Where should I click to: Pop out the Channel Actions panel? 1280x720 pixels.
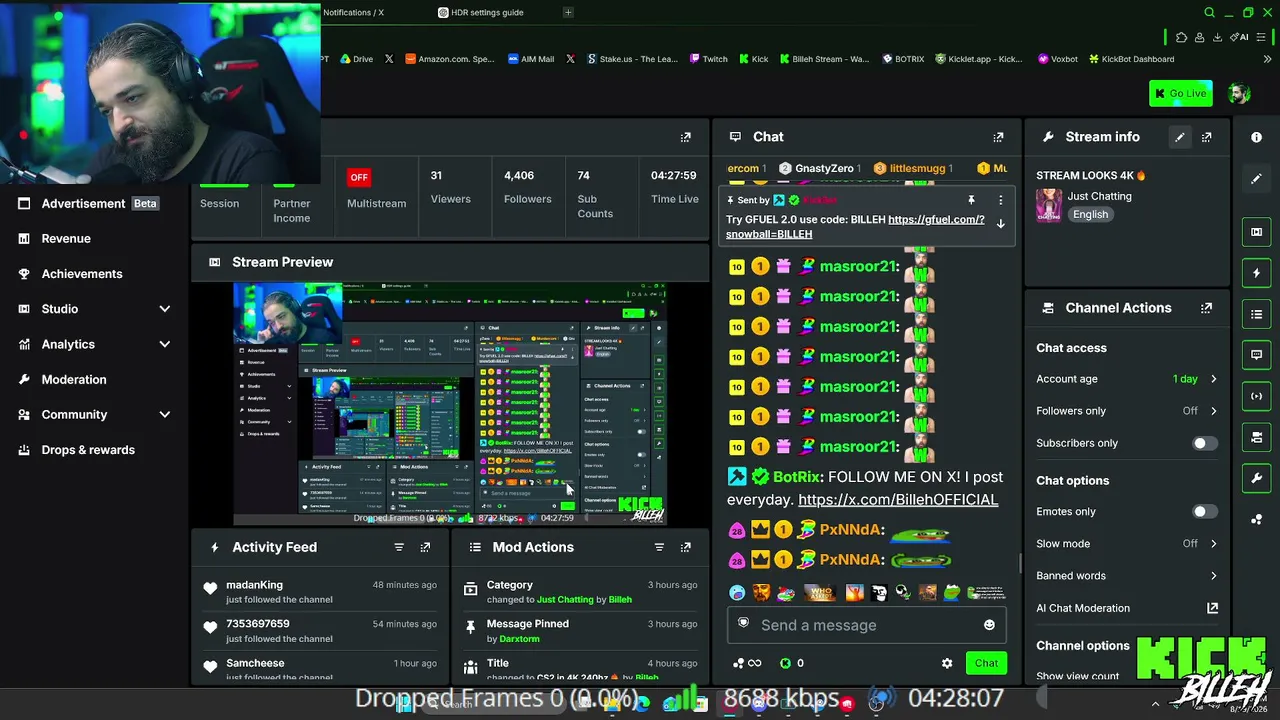1206,308
